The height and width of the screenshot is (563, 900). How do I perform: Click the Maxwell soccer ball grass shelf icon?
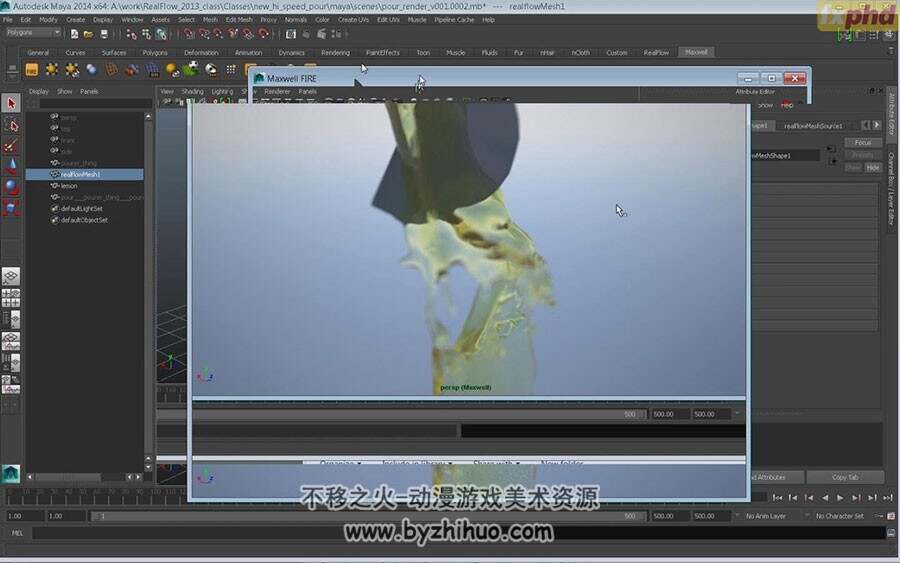(x=192, y=69)
